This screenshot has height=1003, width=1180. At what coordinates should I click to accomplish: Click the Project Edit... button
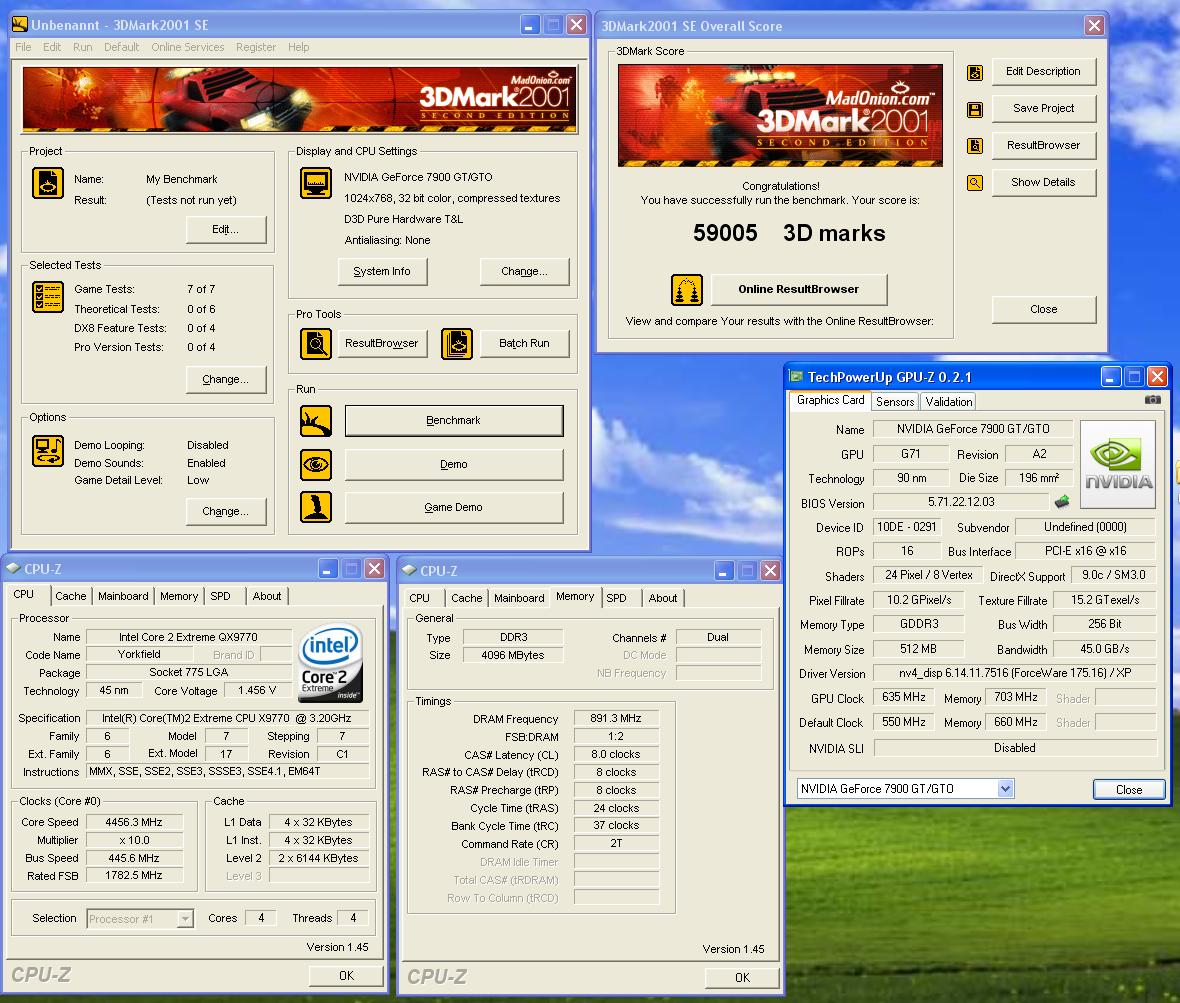click(226, 229)
